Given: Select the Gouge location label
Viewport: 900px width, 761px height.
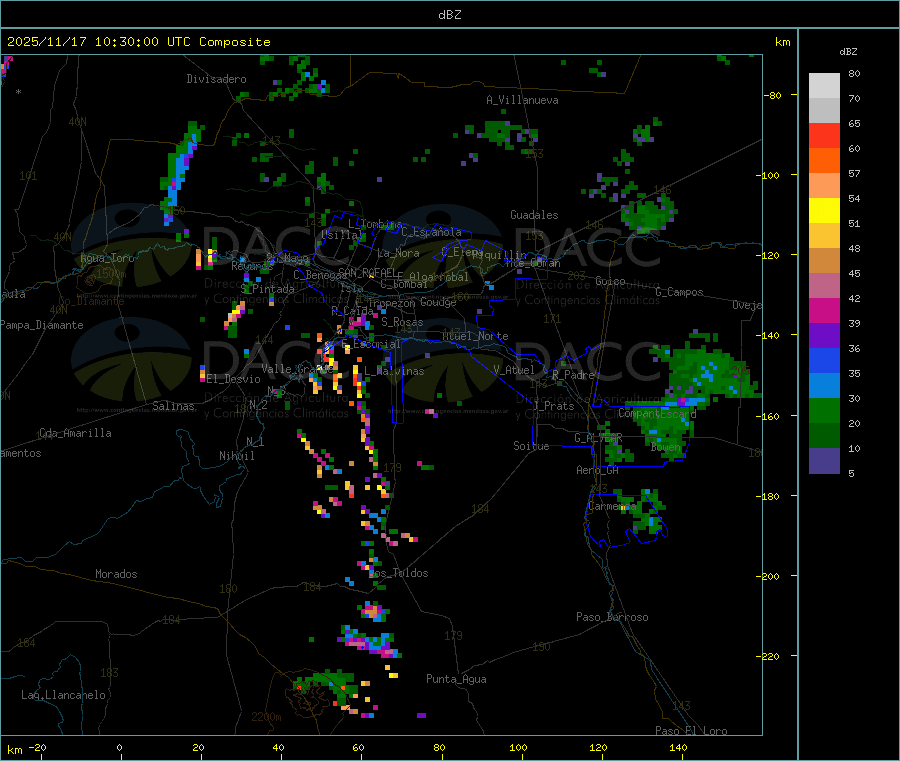Looking at the screenshot, I should point(438,302).
